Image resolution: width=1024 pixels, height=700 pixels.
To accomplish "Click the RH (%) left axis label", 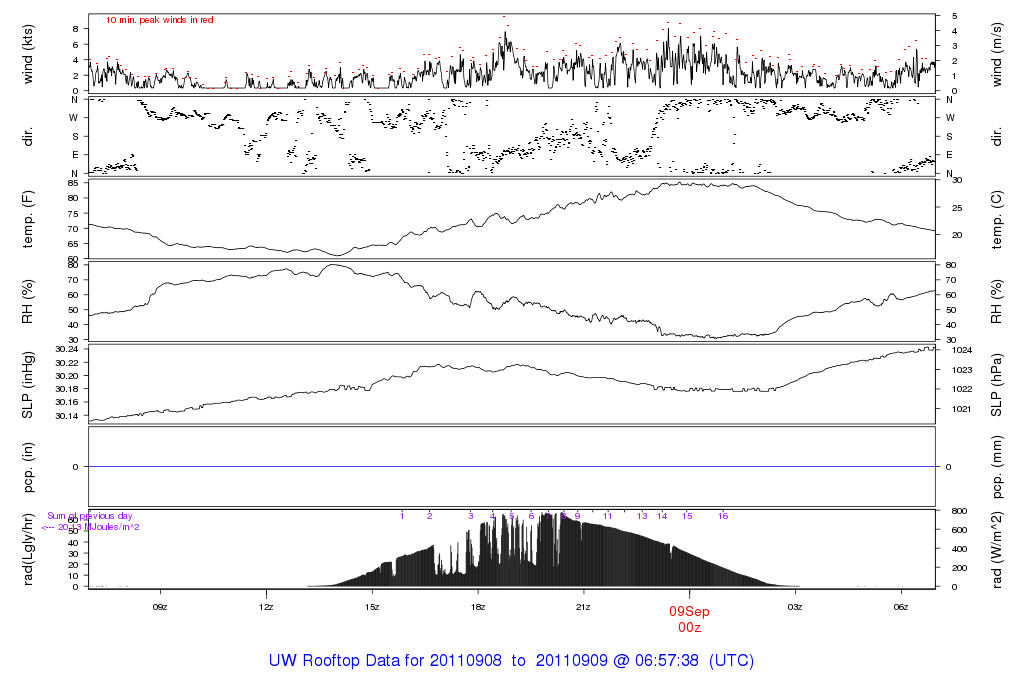I will [x=27, y=302].
